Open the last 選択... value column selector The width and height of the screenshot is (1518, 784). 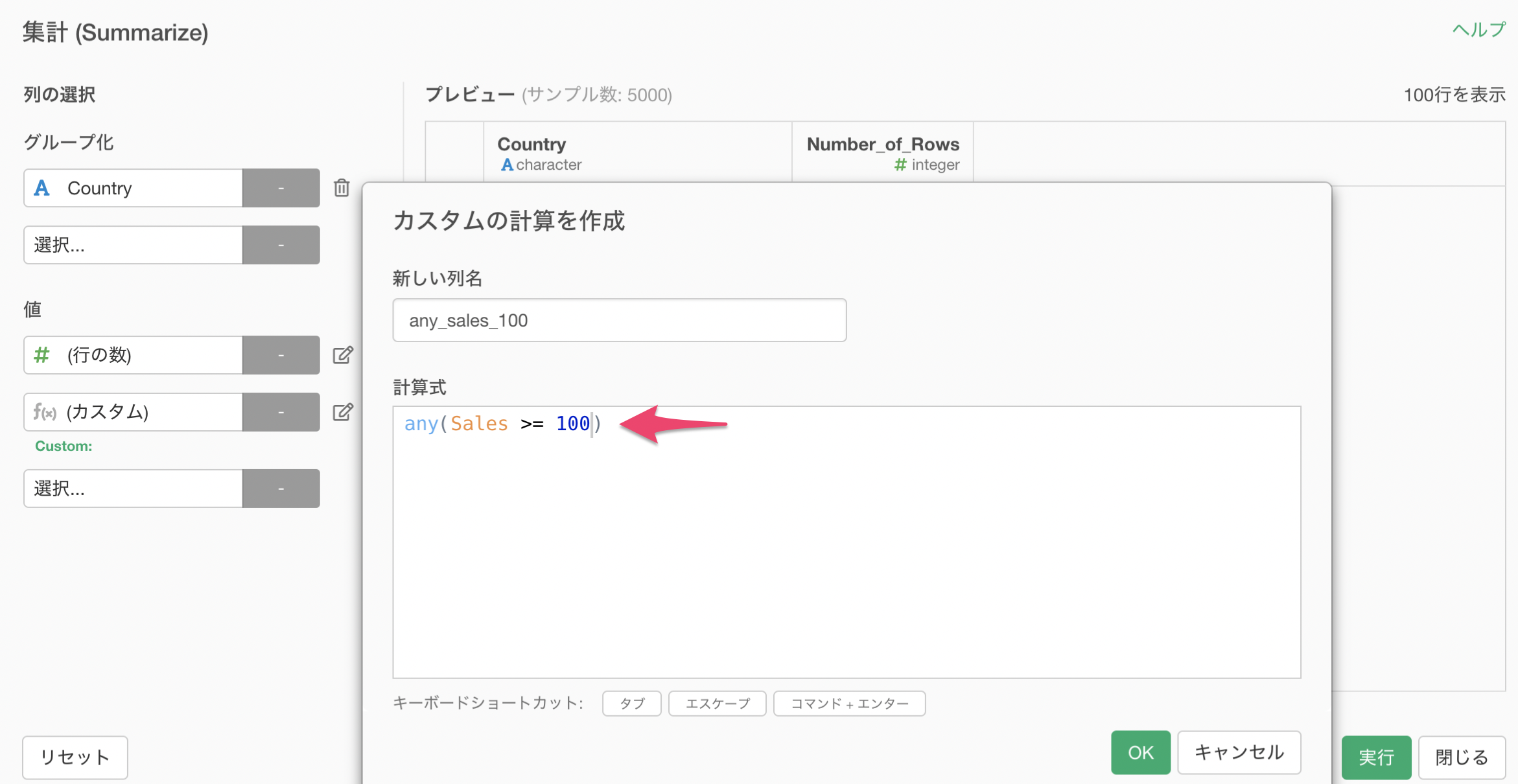(133, 489)
